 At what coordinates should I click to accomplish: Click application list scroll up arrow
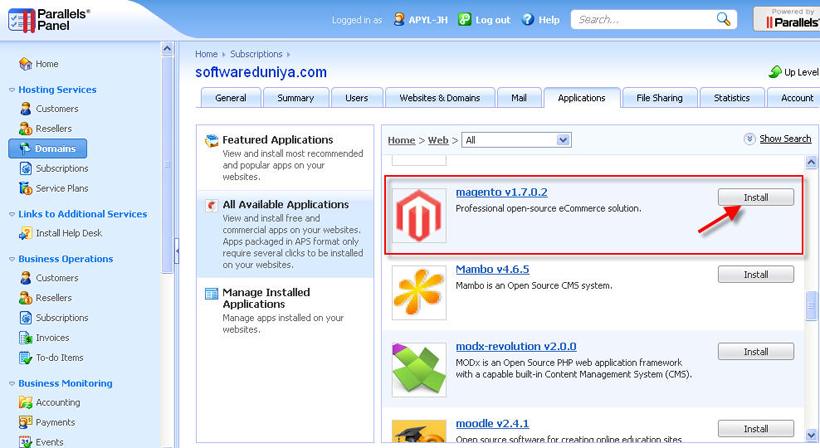tap(811, 162)
